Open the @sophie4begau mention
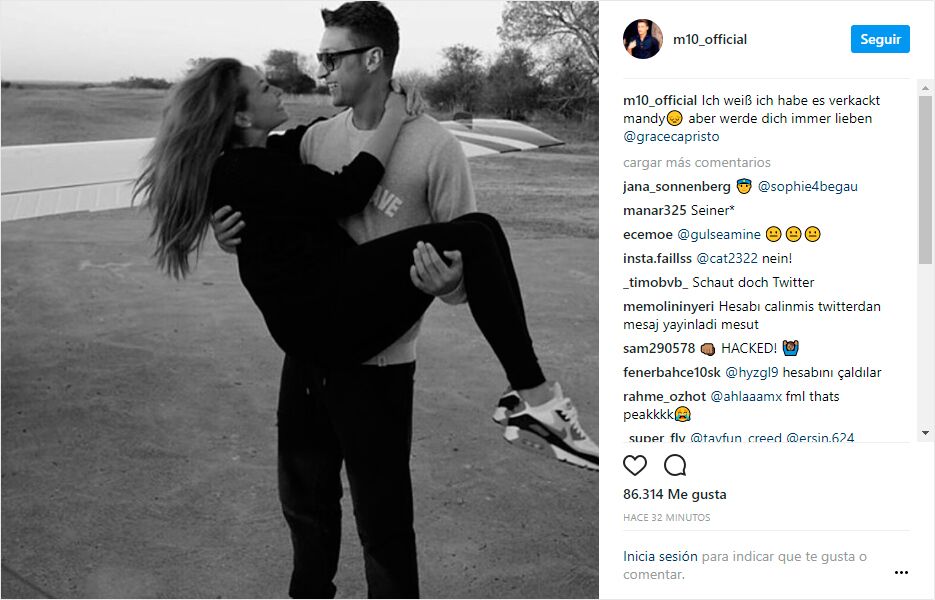Viewport: 935px width, 600px height. 807,187
